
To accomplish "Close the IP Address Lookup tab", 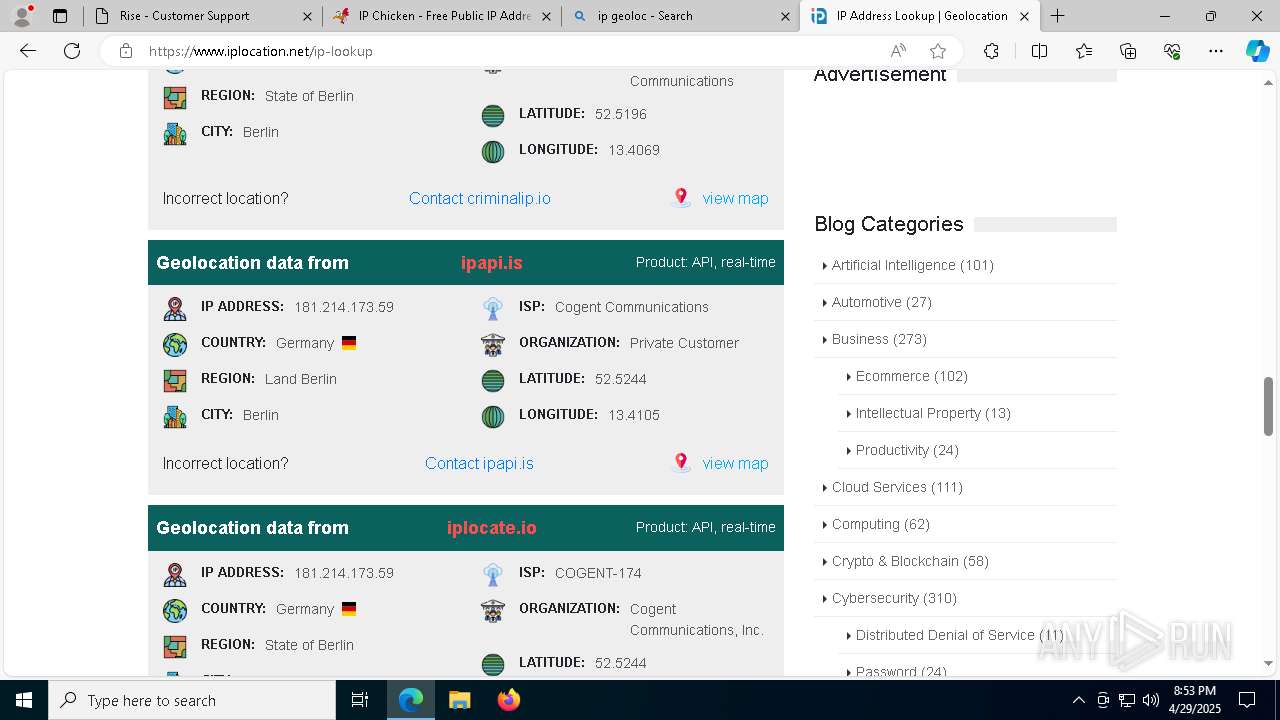I will point(1024,16).
